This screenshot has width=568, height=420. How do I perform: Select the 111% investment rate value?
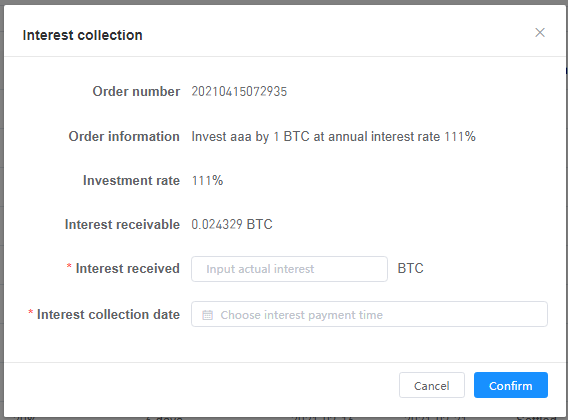tap(207, 180)
